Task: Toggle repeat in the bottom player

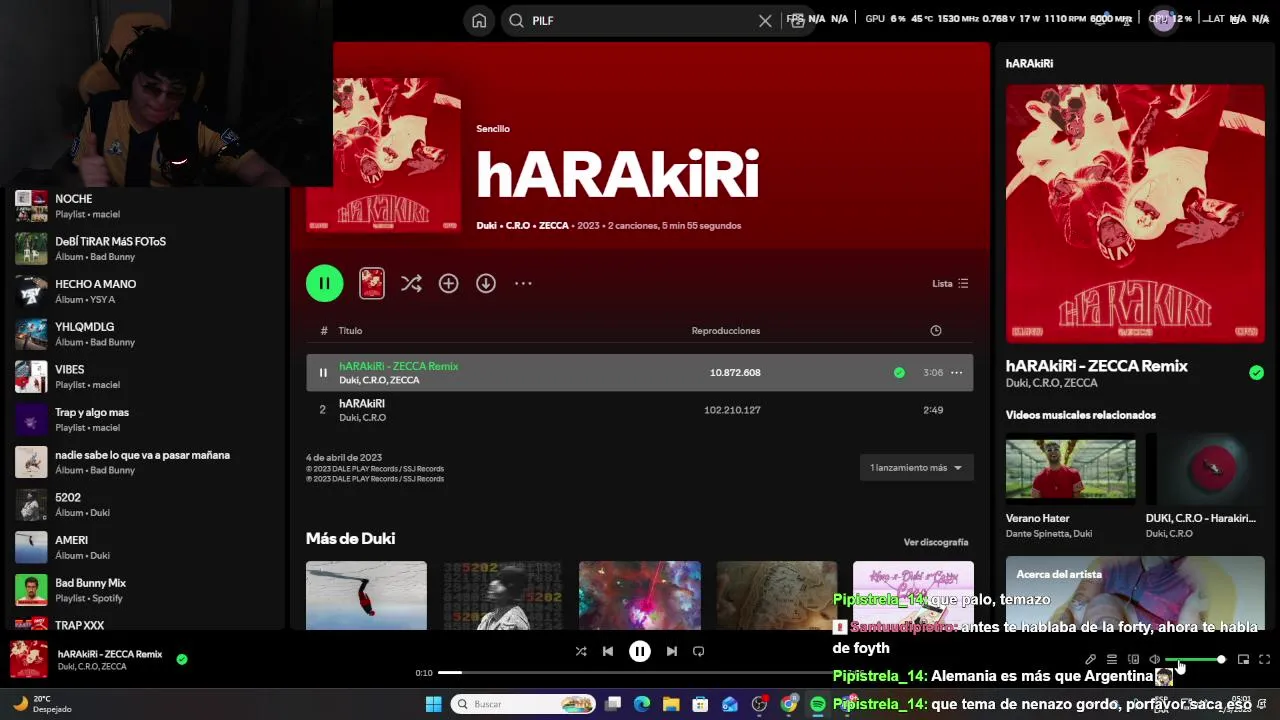Action: tap(699, 651)
